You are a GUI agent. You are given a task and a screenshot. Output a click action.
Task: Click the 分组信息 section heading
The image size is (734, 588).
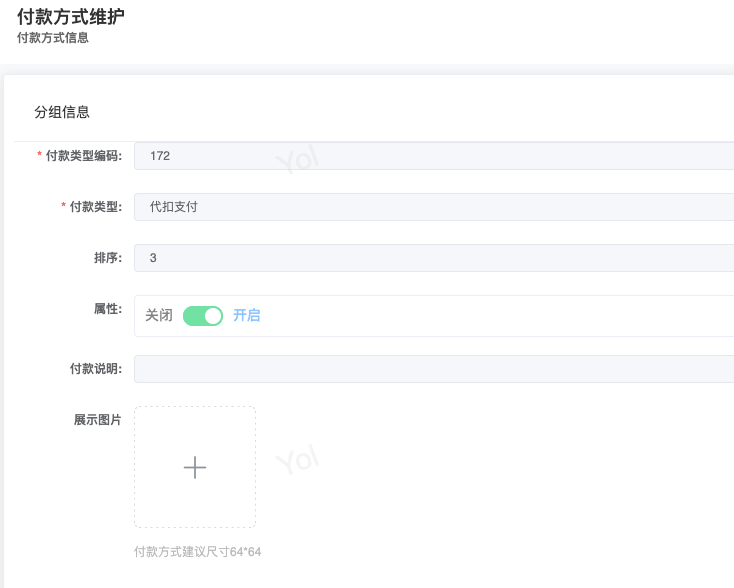click(62, 113)
